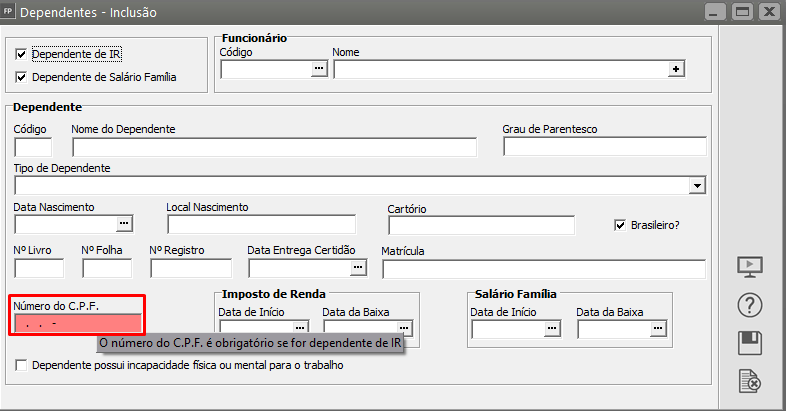
Task: Open the Data Entrega Certidão date picker button
Action: click(x=358, y=268)
